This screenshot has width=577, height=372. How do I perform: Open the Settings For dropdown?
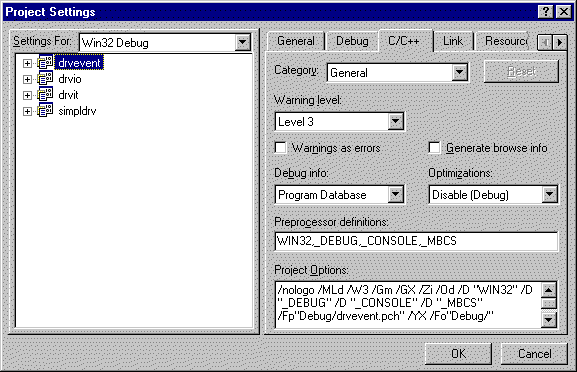[243, 42]
